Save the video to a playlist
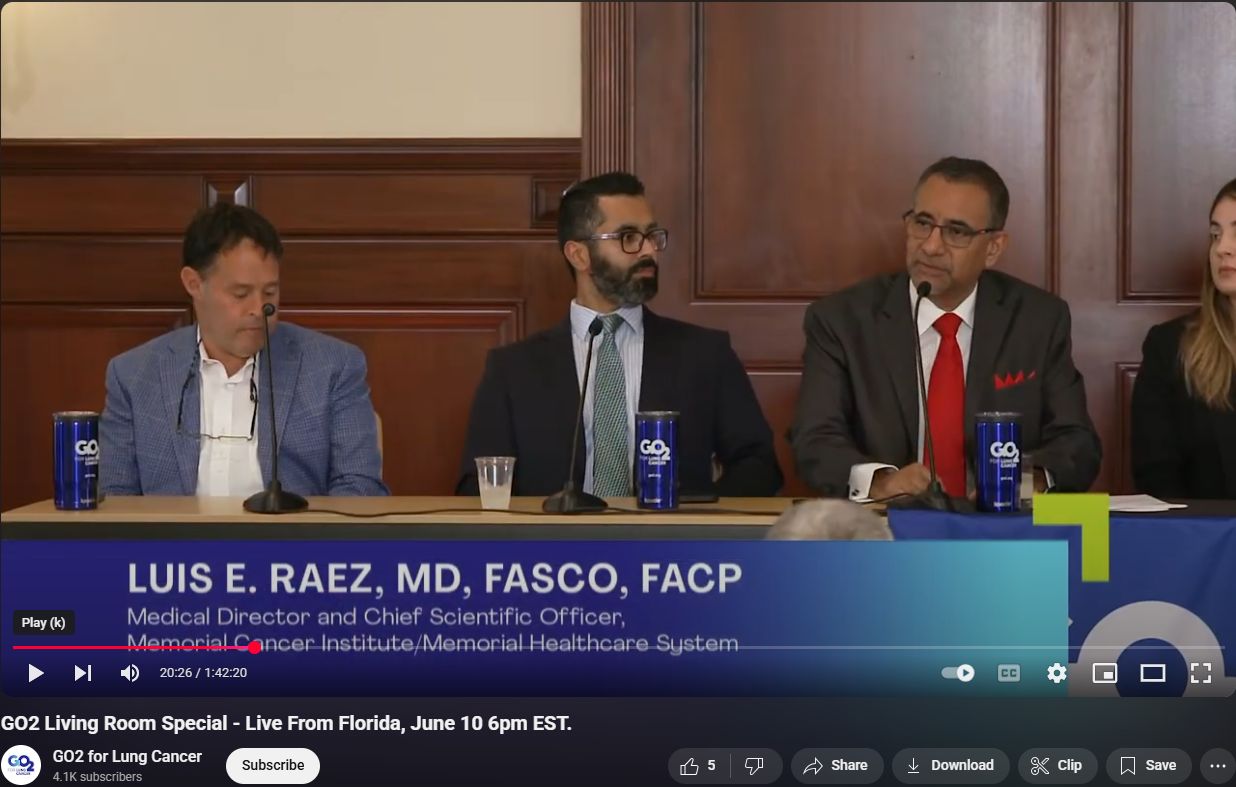This screenshot has width=1236, height=787. point(1148,766)
